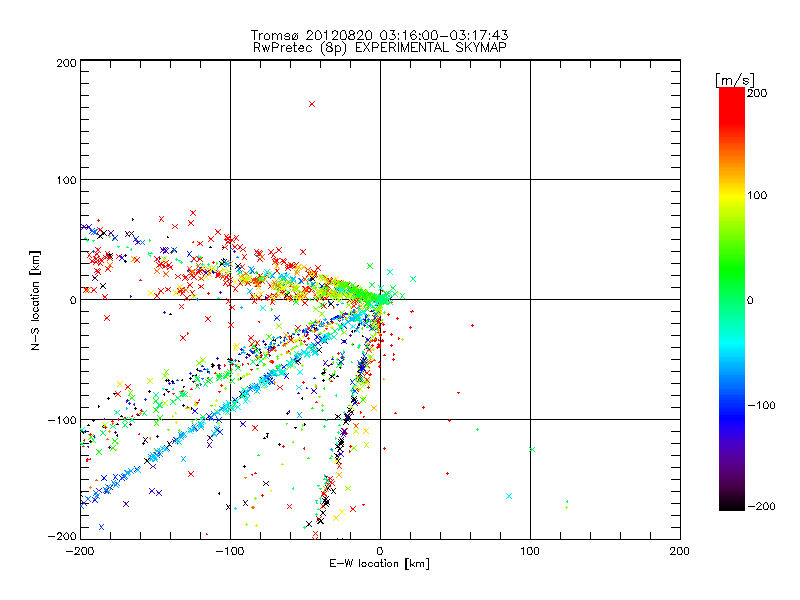Screen dimensions: 800x600
Task: Click the y-axis '100' tick label
Action: pyautogui.click(x=66, y=180)
